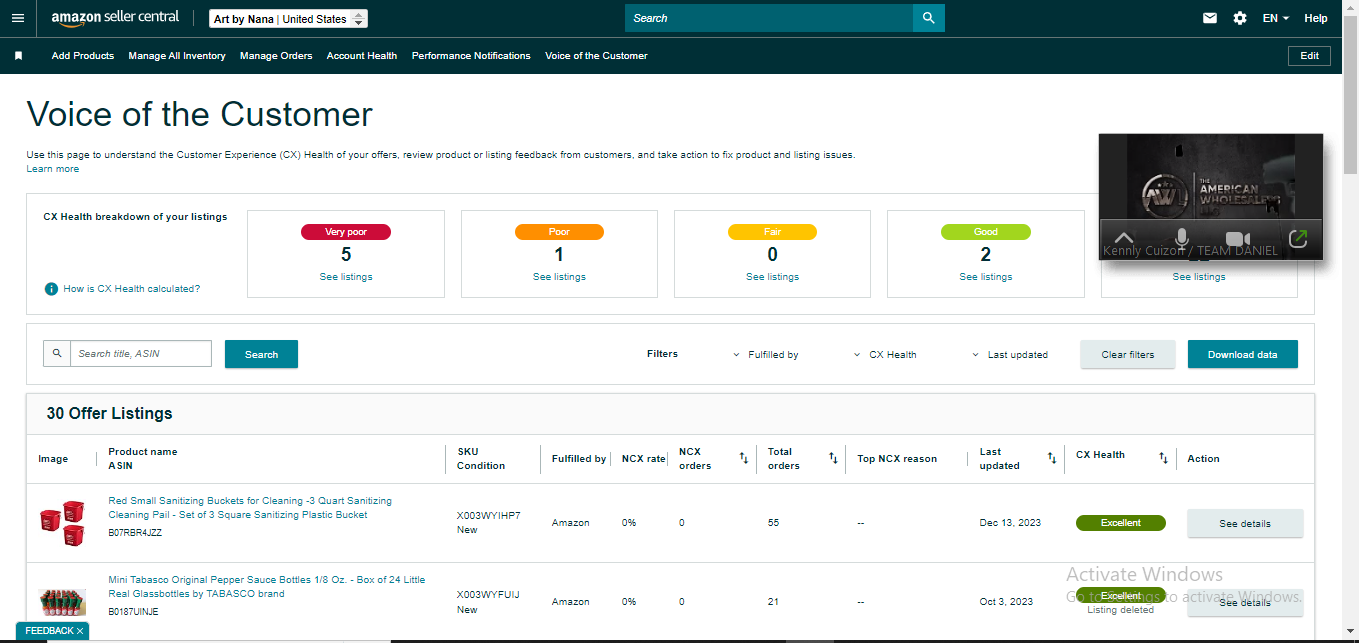Open the mail messages icon

coord(1210,18)
